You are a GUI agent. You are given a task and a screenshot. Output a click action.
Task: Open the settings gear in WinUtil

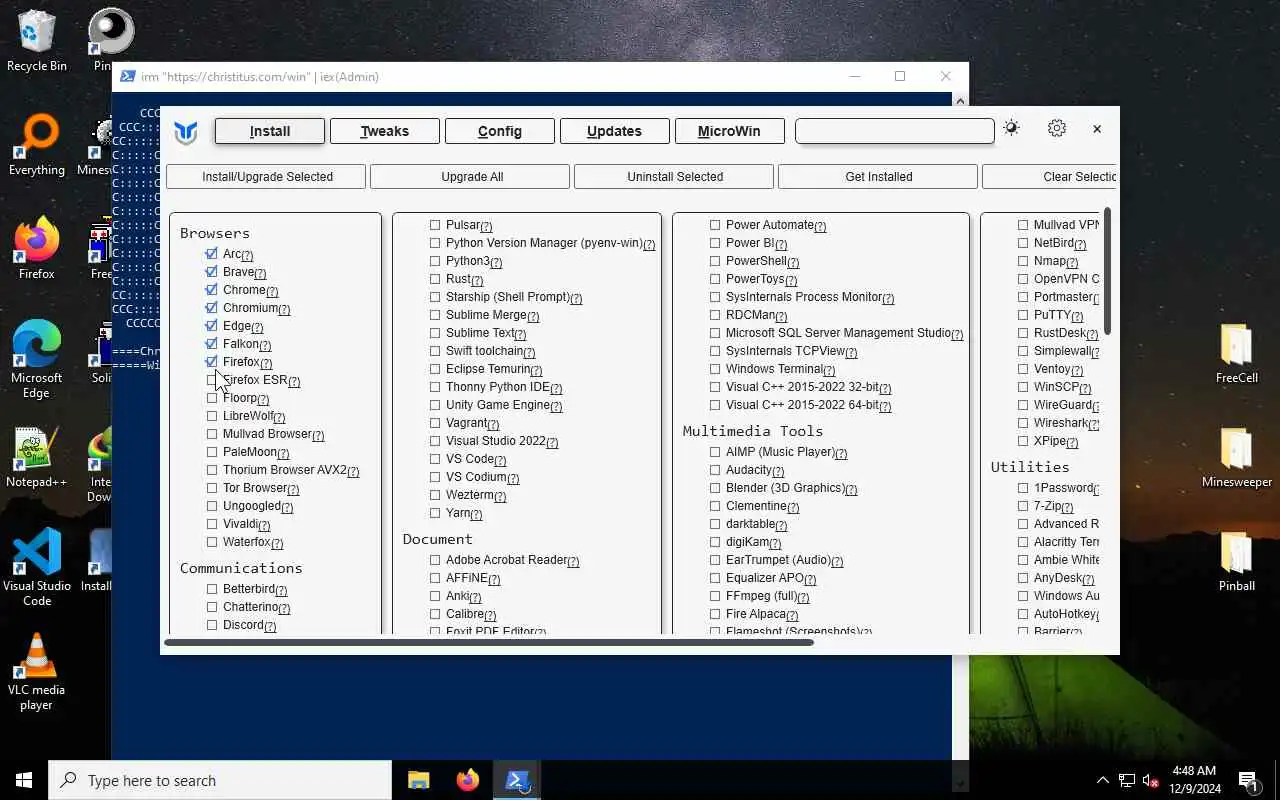pyautogui.click(x=1057, y=128)
